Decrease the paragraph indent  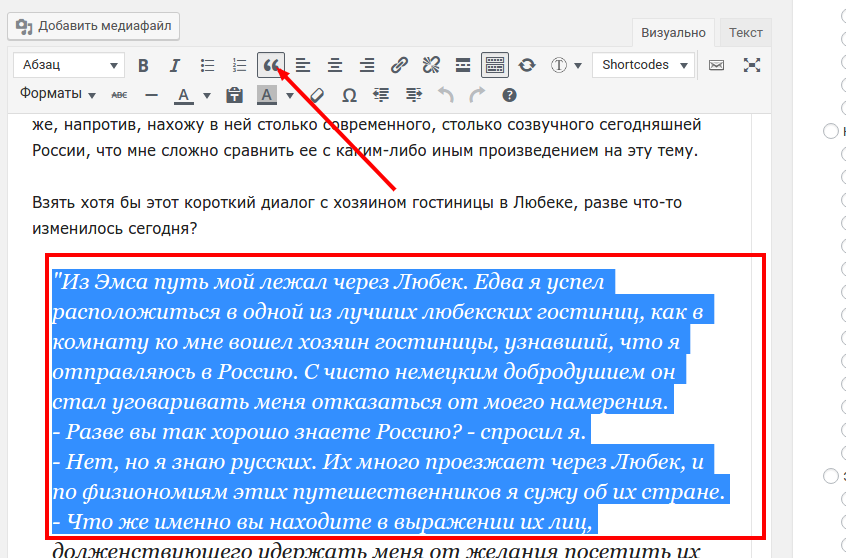click(x=381, y=96)
